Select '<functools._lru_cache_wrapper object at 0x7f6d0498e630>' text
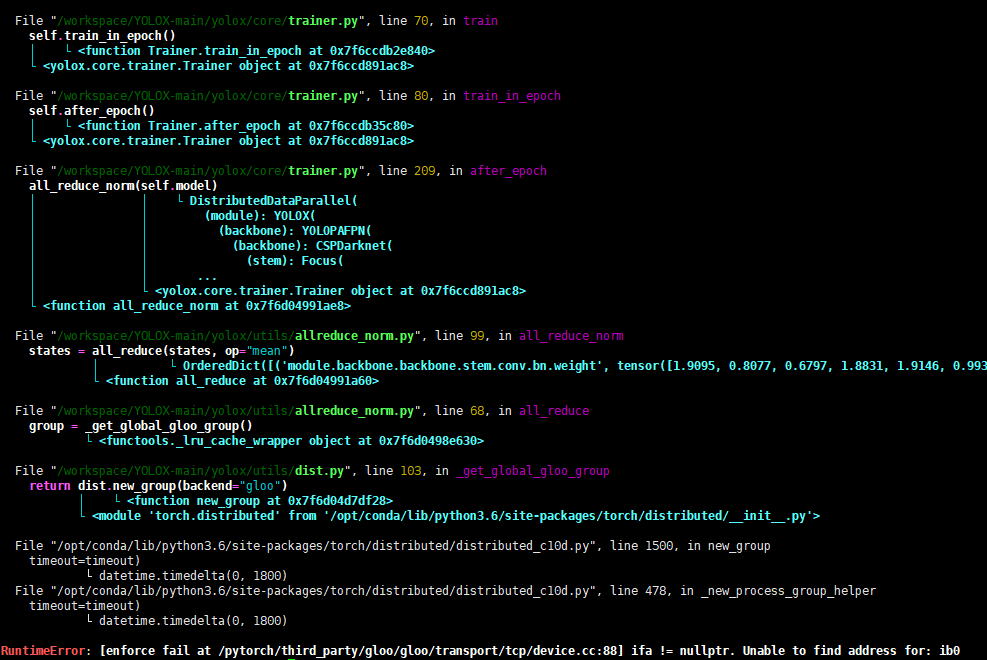987x660 pixels. tap(291, 441)
